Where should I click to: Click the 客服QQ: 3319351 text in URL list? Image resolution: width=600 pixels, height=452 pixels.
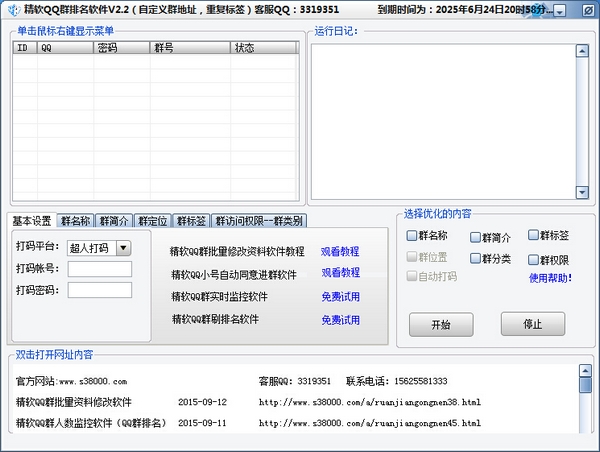click(x=294, y=381)
